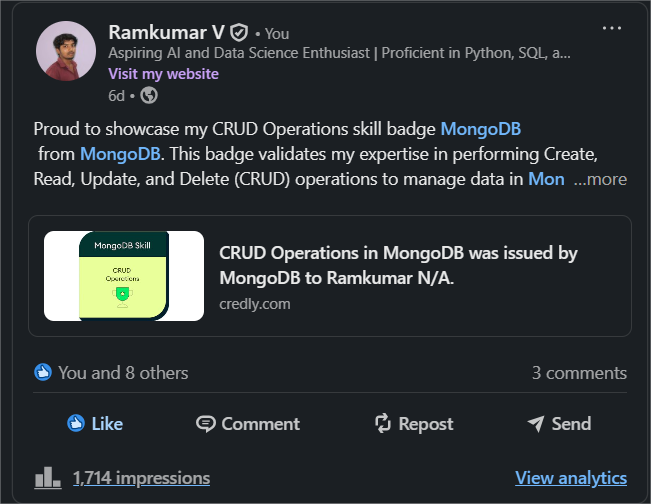The width and height of the screenshot is (651, 504).
Task: Show reactions list You and 8 others
Action: [x=123, y=373]
